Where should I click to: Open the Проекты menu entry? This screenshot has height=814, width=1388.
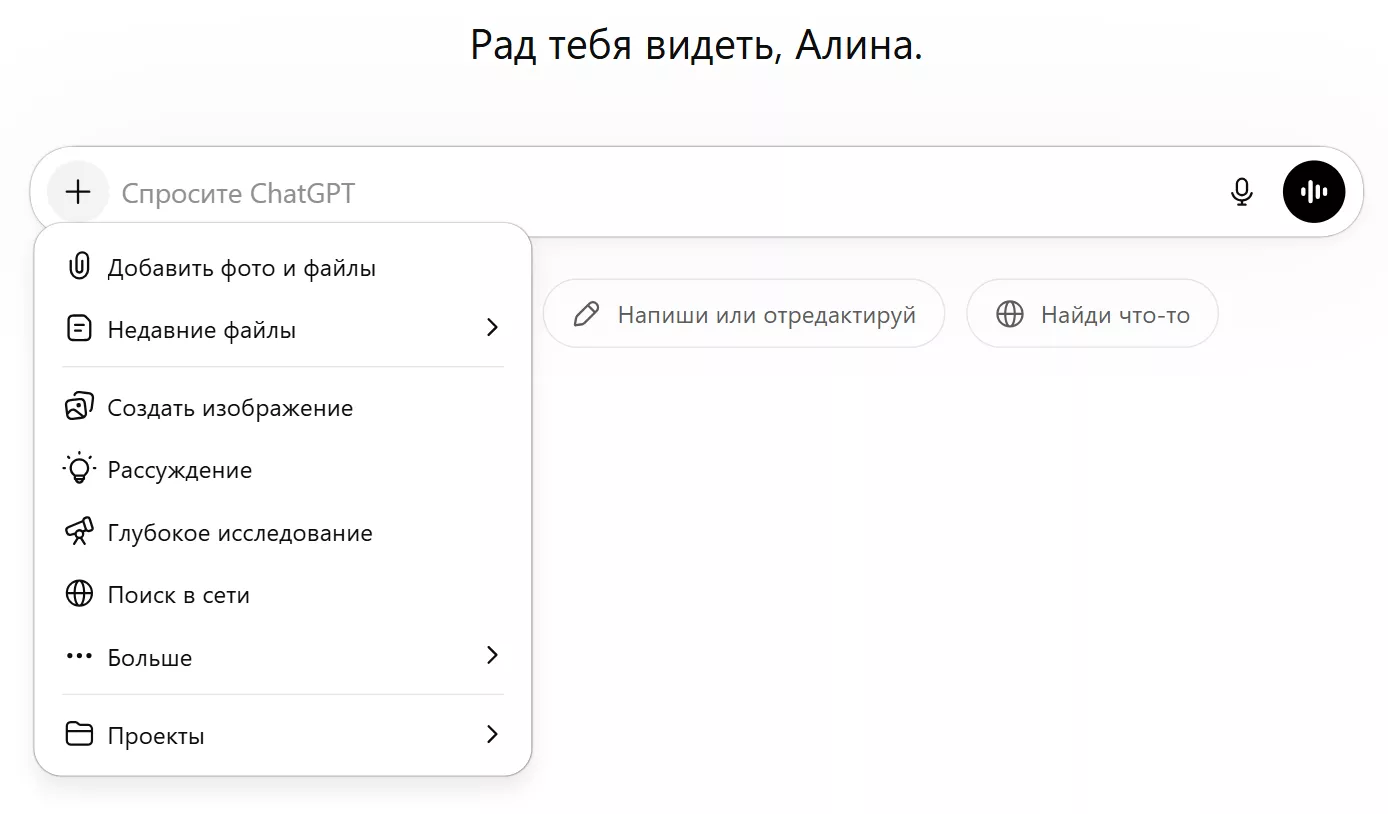coord(283,736)
